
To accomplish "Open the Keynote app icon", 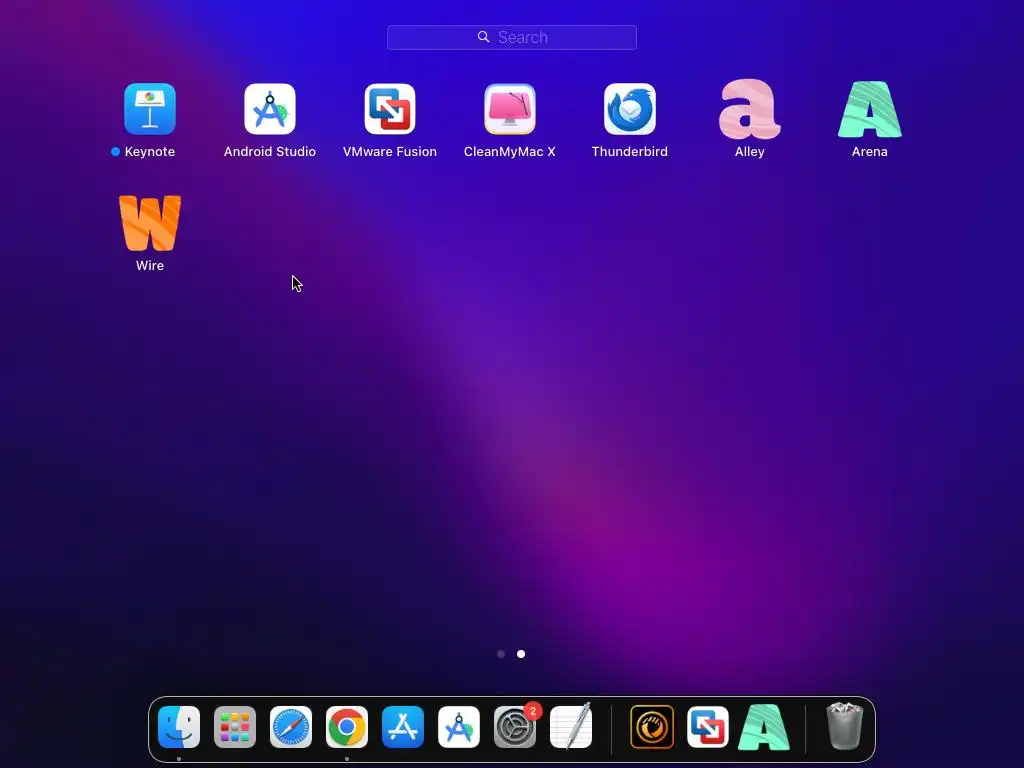I will point(150,109).
